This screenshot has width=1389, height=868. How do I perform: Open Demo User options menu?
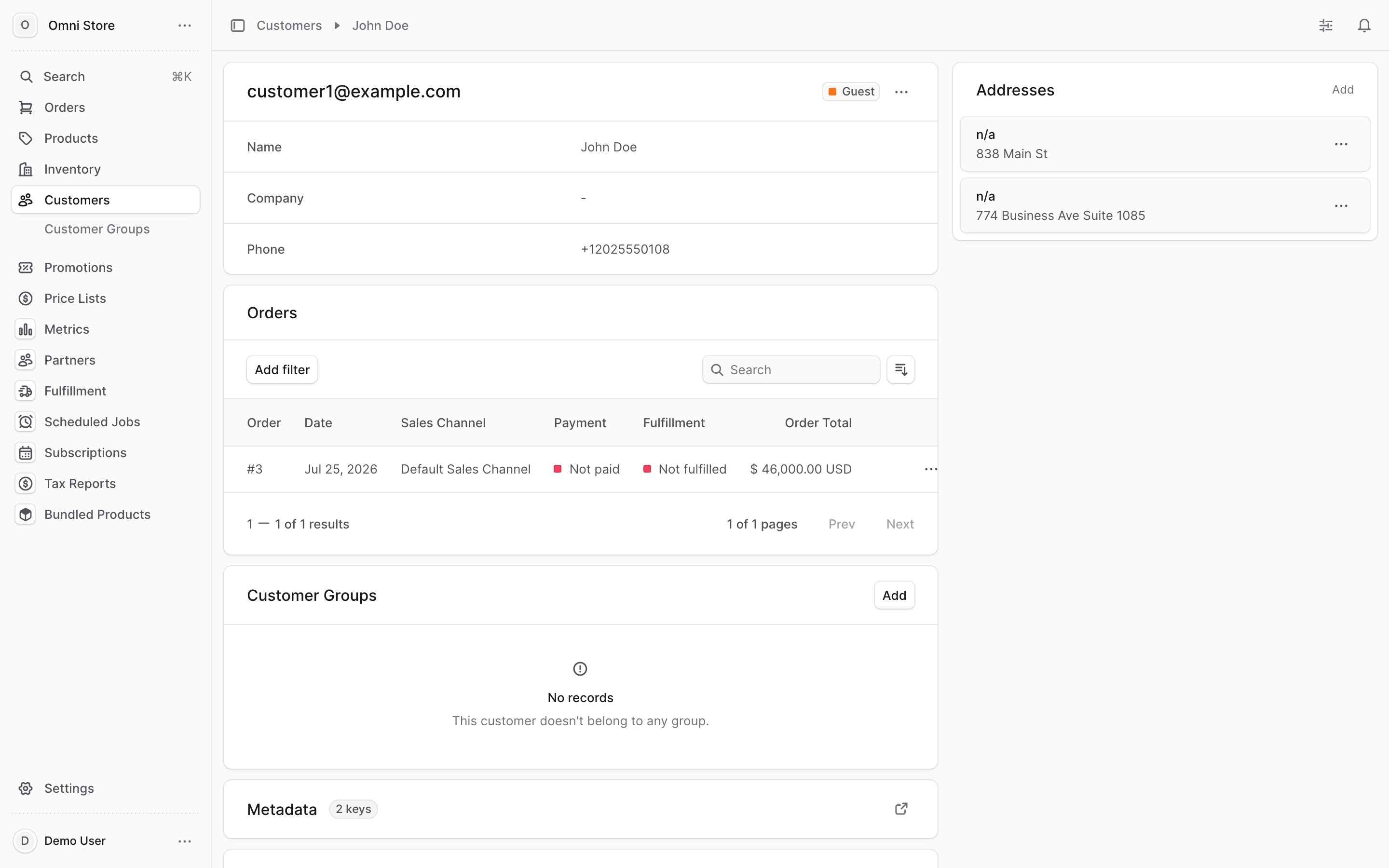point(184,841)
